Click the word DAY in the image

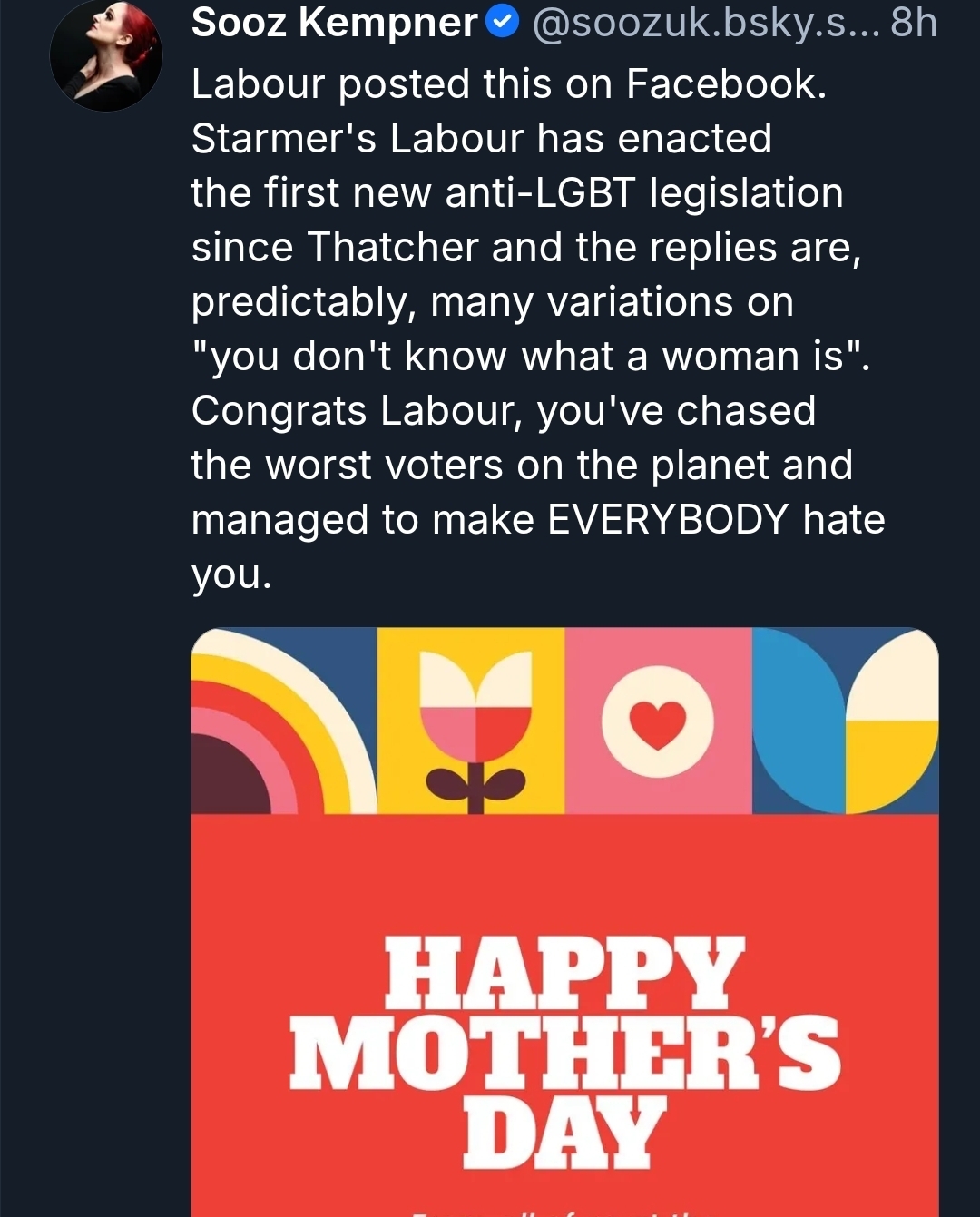564,1132
